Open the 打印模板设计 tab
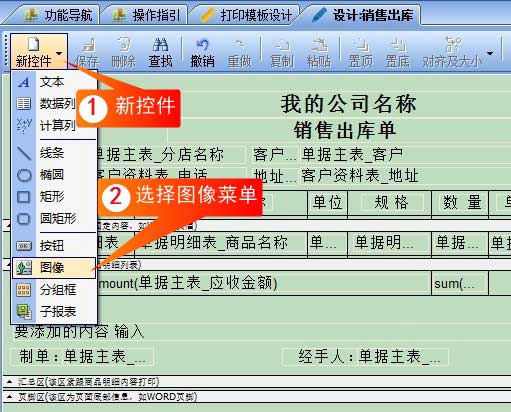The image size is (511, 412). click(246, 15)
